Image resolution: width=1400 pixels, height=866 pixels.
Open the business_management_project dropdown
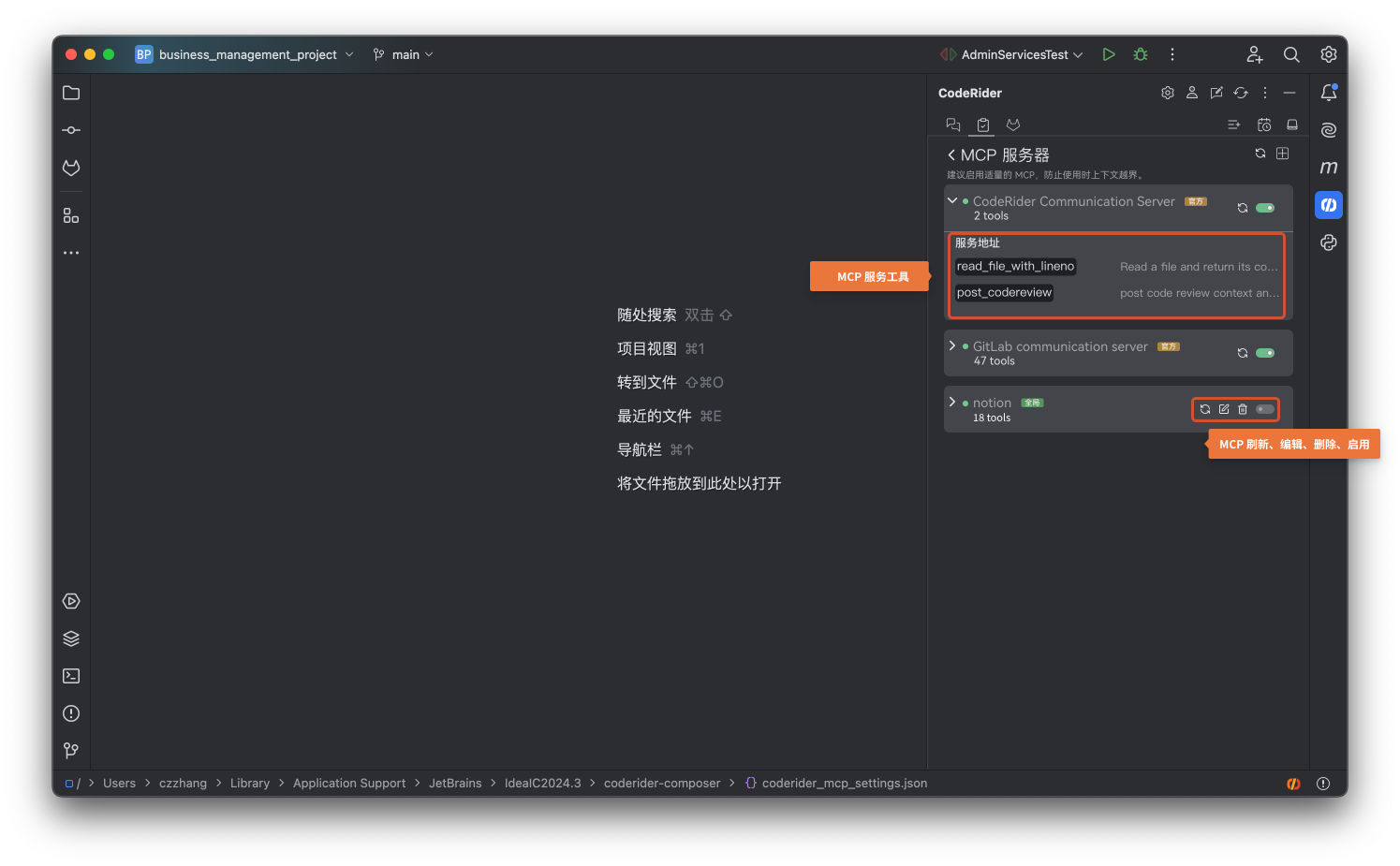click(245, 54)
